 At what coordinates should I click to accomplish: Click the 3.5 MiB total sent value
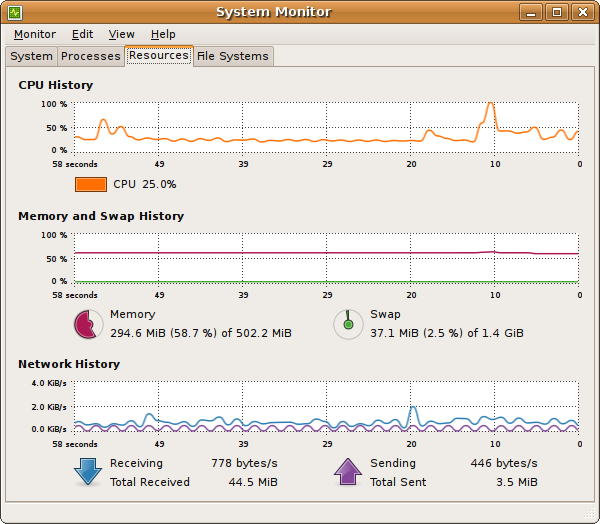517,482
